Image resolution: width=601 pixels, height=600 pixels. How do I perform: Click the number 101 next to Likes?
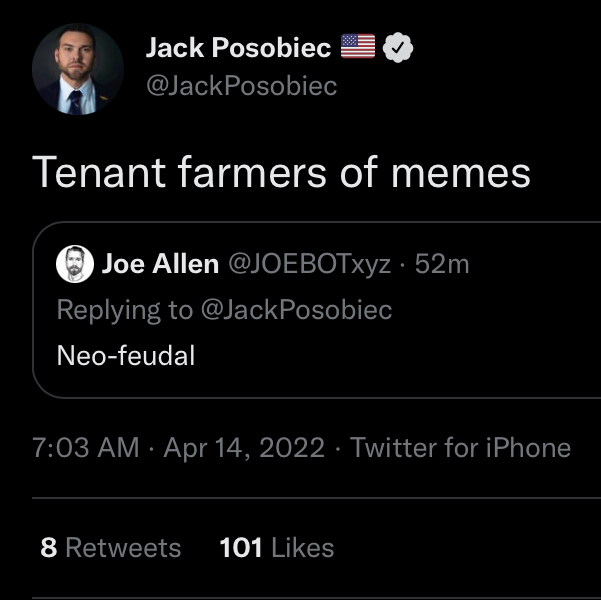(x=241, y=547)
